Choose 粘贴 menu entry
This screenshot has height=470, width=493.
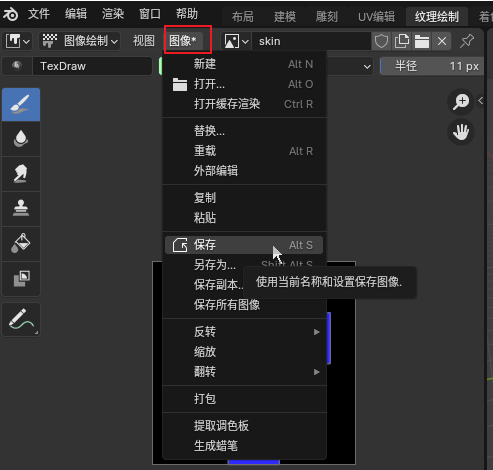pos(244,218)
